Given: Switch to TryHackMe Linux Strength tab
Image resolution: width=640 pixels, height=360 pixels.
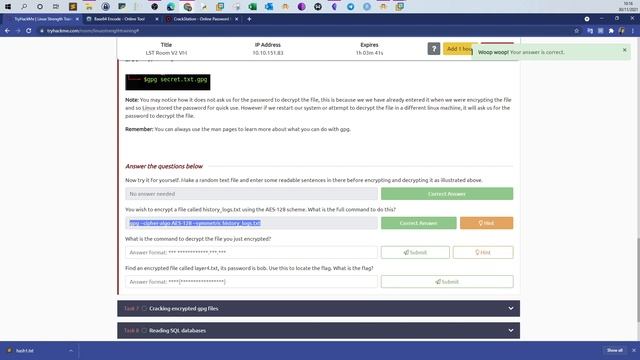Looking at the screenshot, I should coord(43,19).
